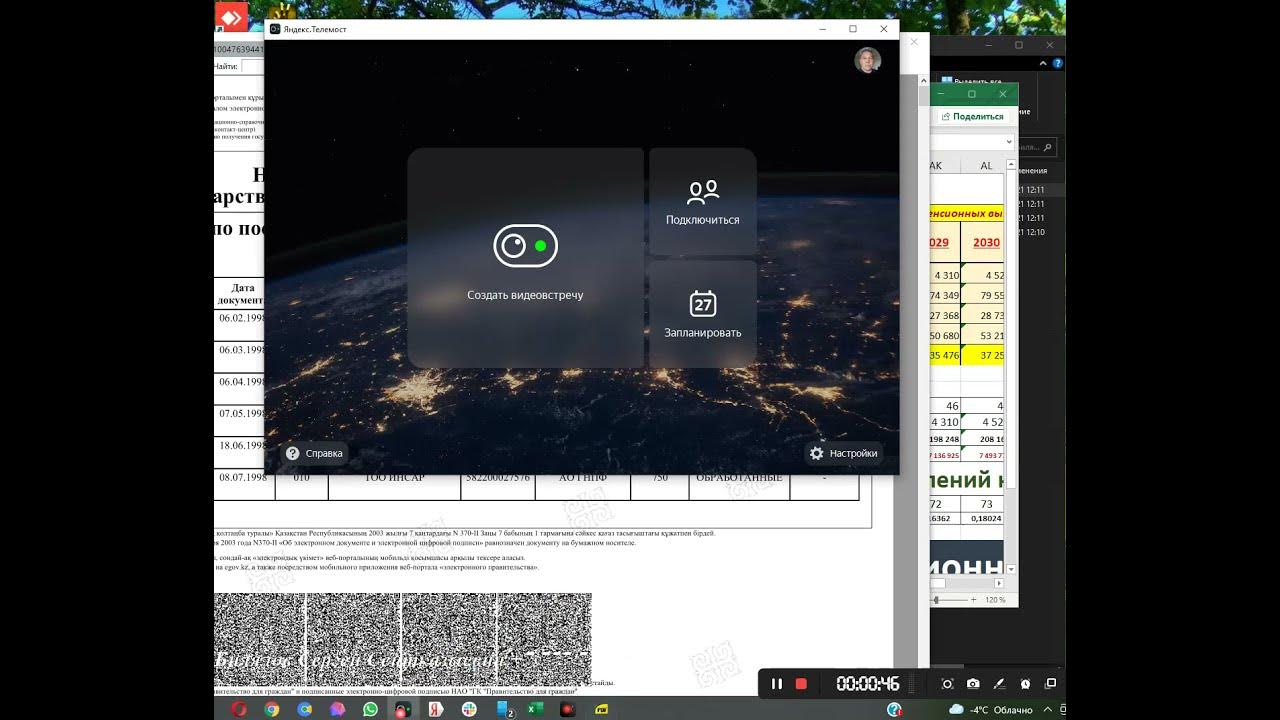This screenshot has height=720, width=1280.
Task: Click Excel vertical scrollbar up arrow
Action: (x=1010, y=165)
